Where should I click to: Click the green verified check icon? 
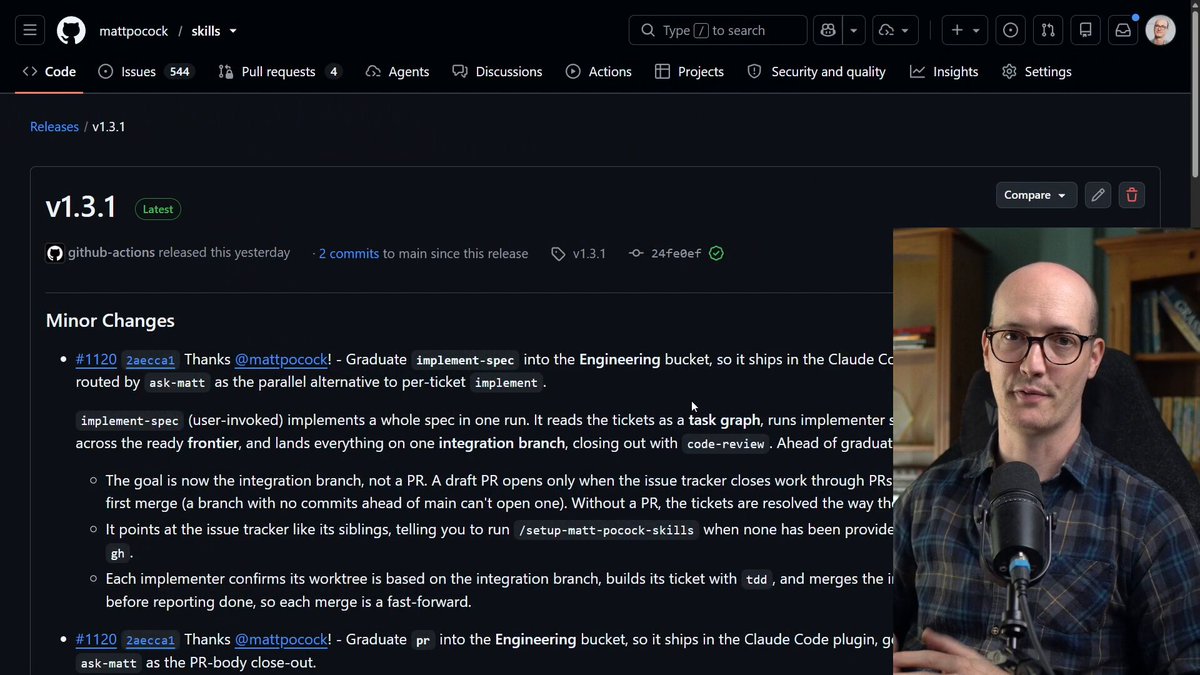(x=716, y=253)
